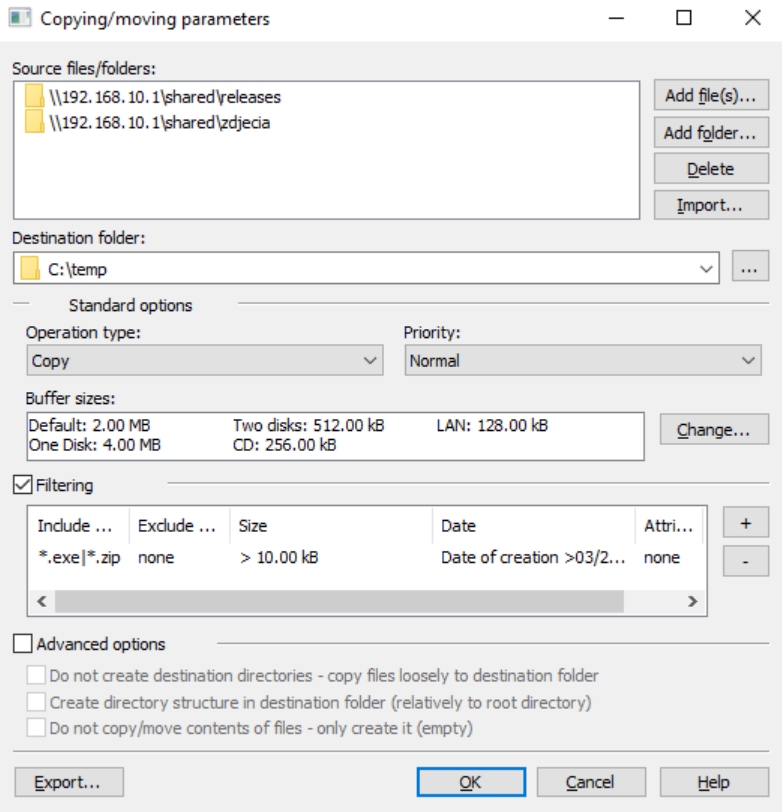This screenshot has height=812, width=782.
Task: Click filter list scroll right arrow
Action: 692,601
